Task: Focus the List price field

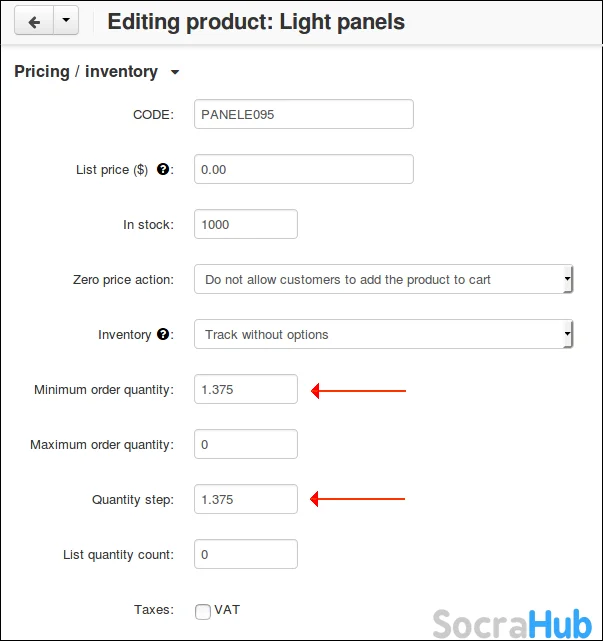Action: coord(303,169)
